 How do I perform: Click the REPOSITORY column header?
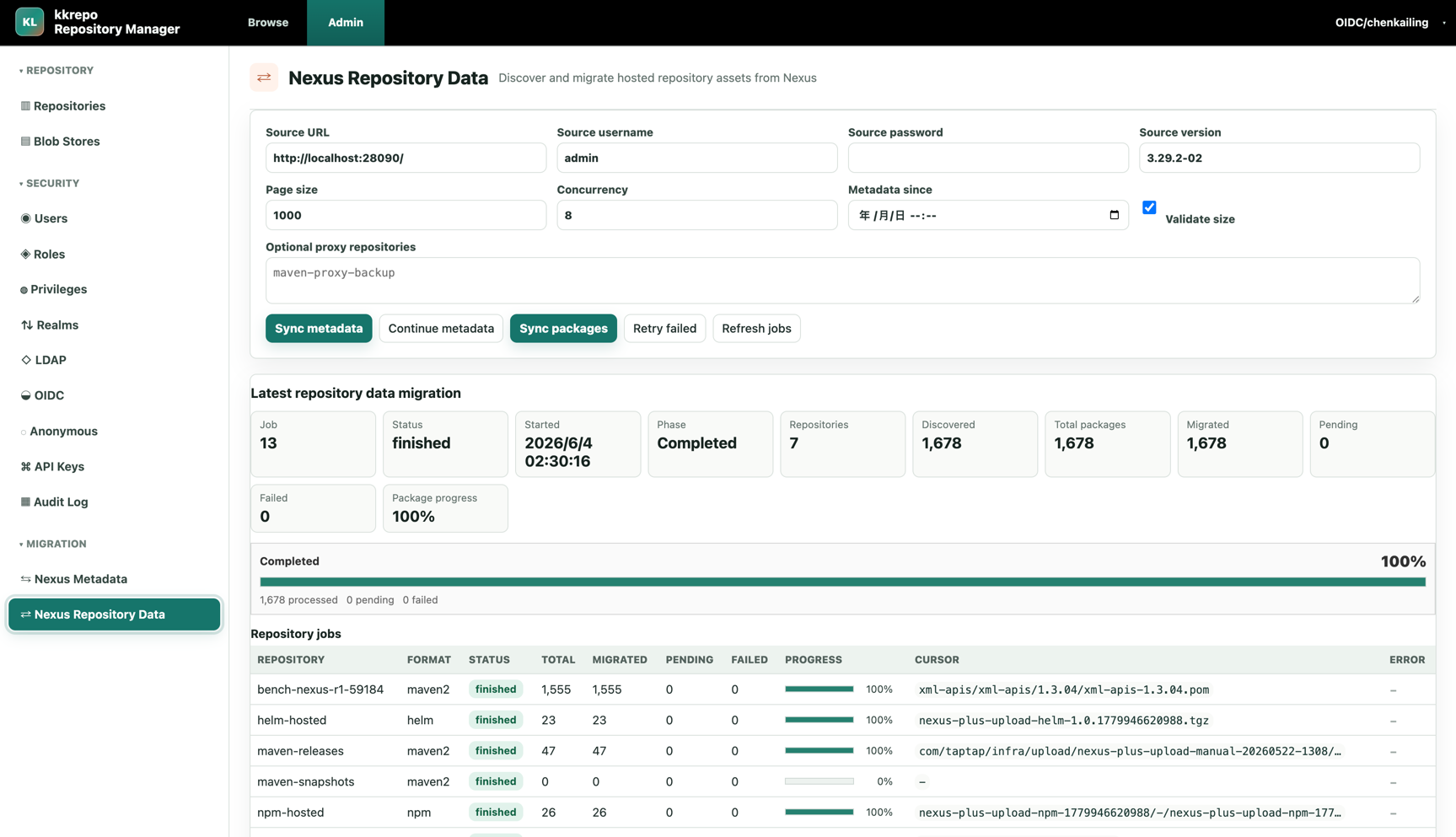coord(291,660)
